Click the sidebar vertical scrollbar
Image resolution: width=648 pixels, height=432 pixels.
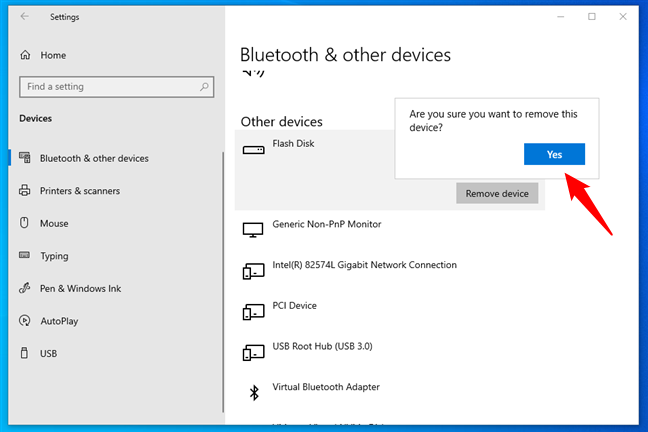223,282
